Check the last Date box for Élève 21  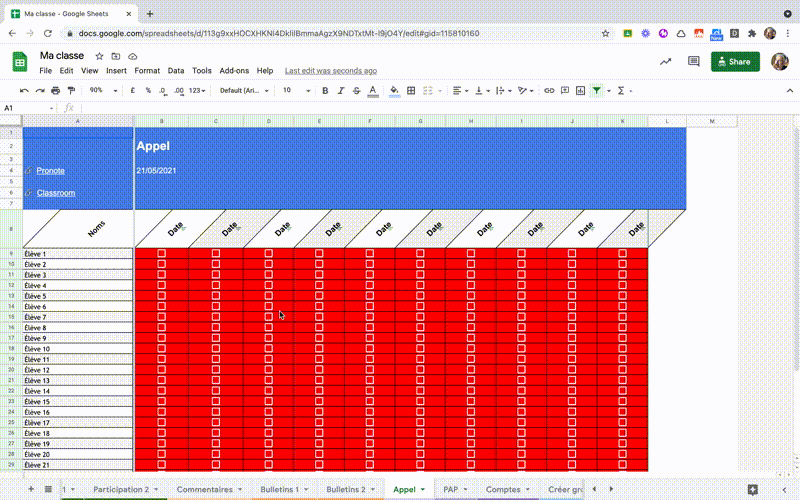point(622,464)
